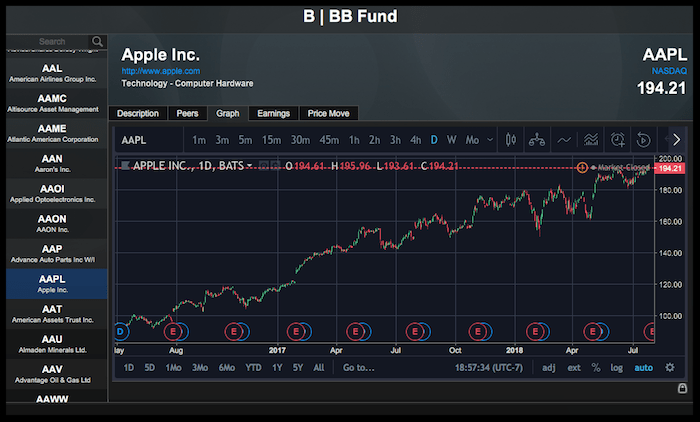The width and height of the screenshot is (700, 422).
Task: Set range to 1D
Action: pyautogui.click(x=129, y=368)
